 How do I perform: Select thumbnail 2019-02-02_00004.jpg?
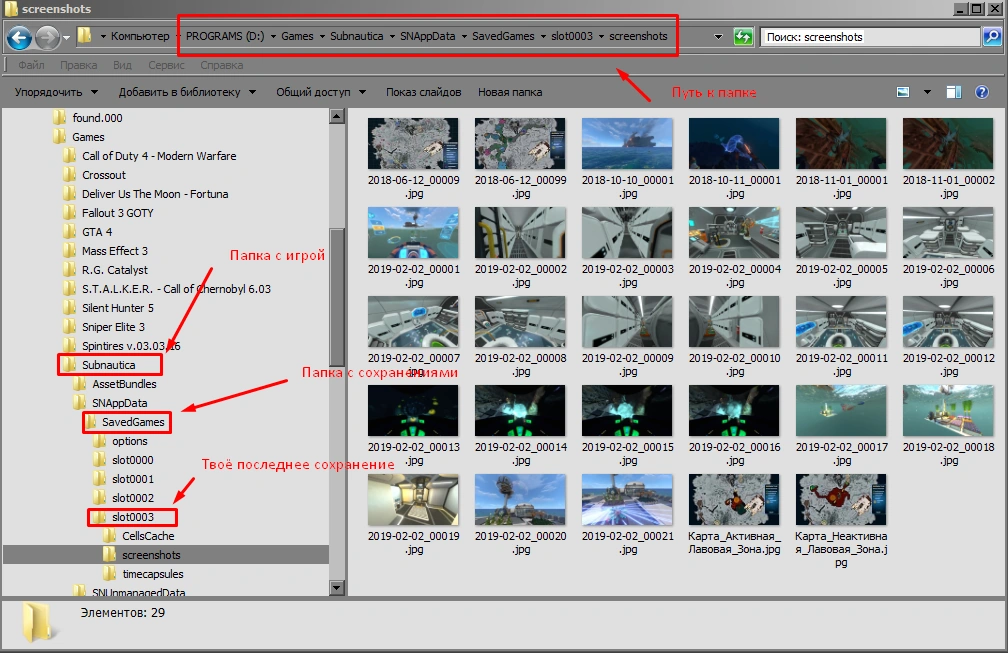(x=734, y=233)
